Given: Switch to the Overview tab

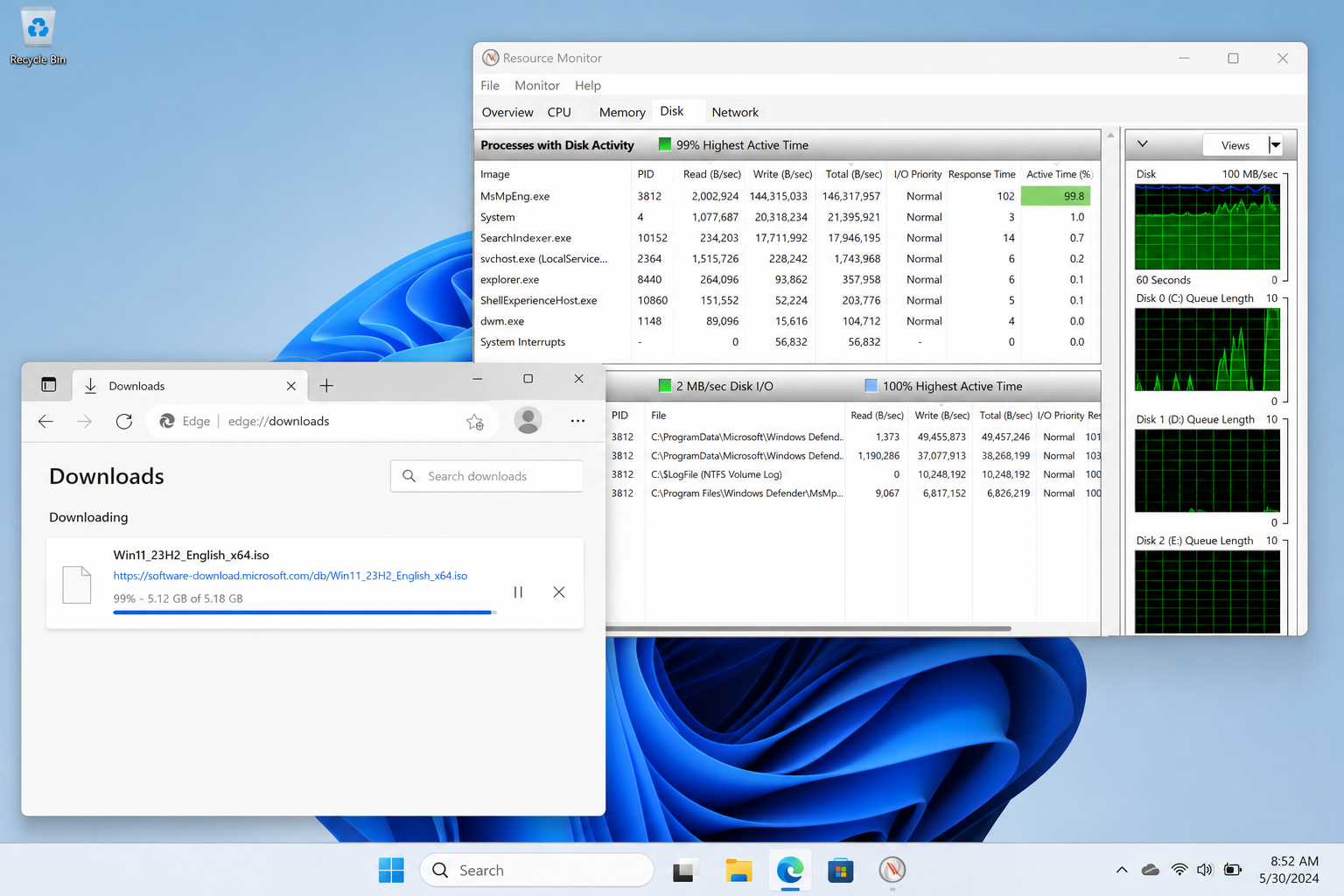Looking at the screenshot, I should (507, 112).
